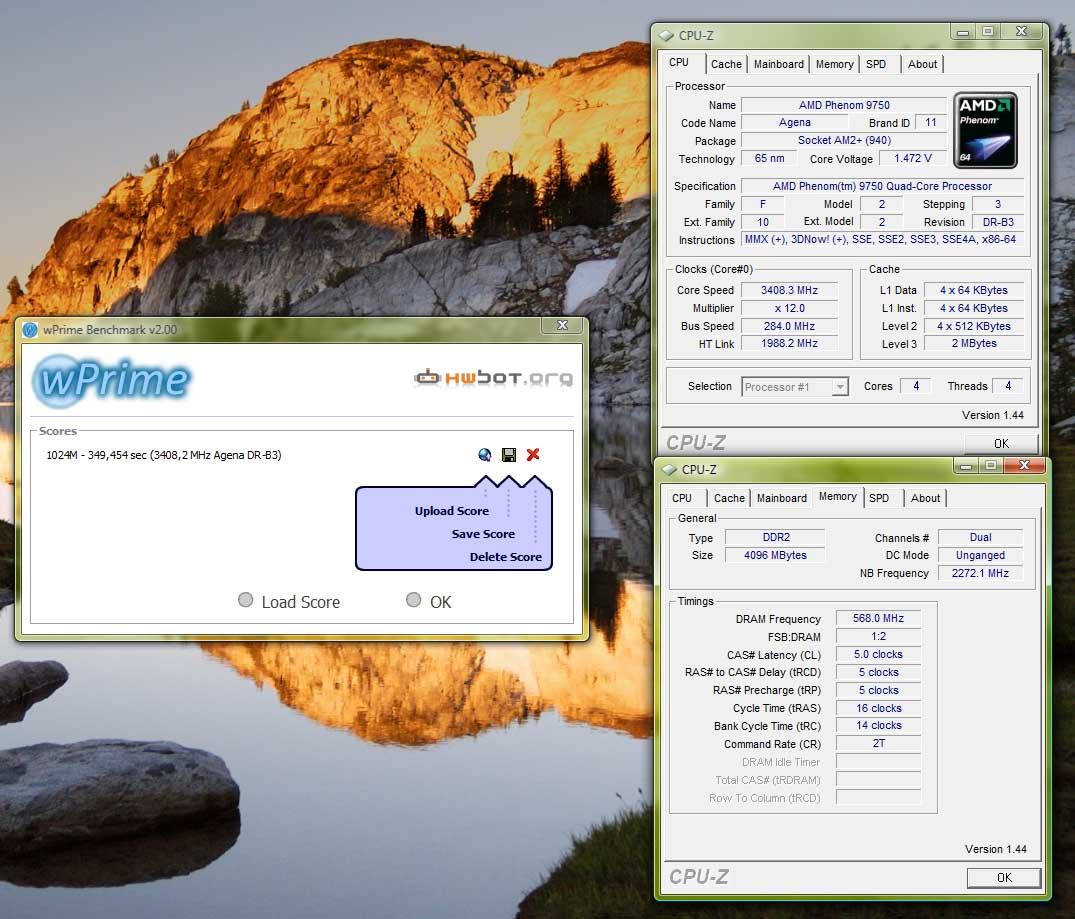Open Cache tab in bottom CPU-Z window
The image size is (1075, 919).
729,498
